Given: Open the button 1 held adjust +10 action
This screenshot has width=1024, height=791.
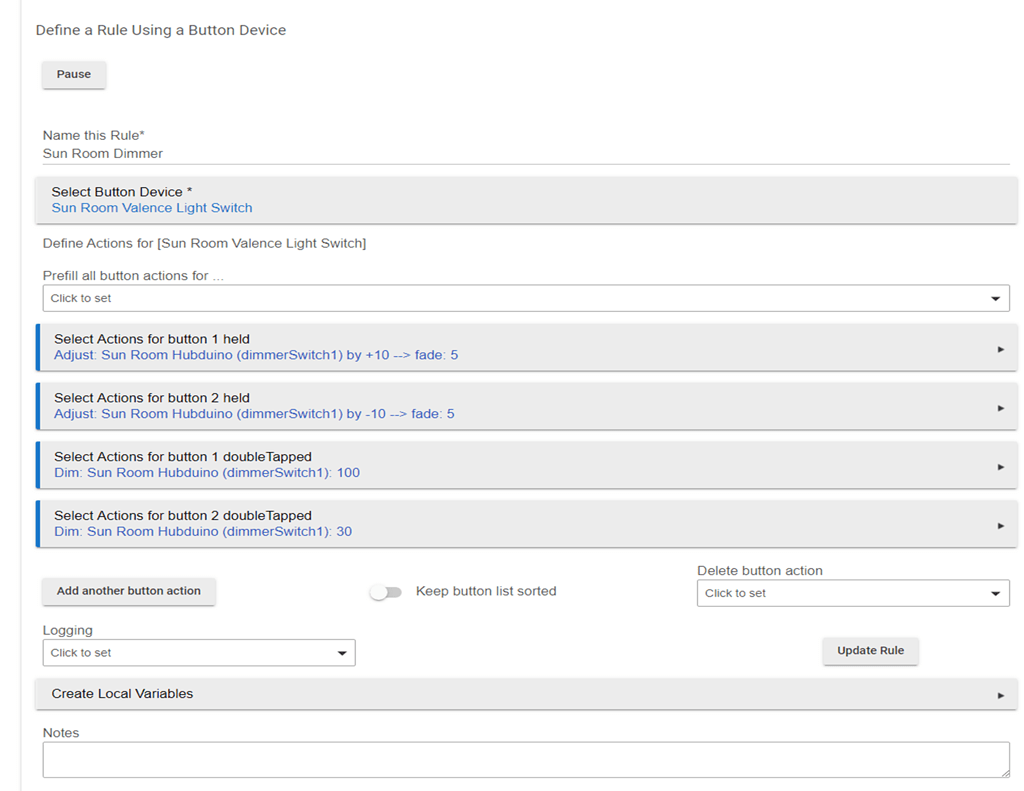Looking at the screenshot, I should (x=256, y=355).
